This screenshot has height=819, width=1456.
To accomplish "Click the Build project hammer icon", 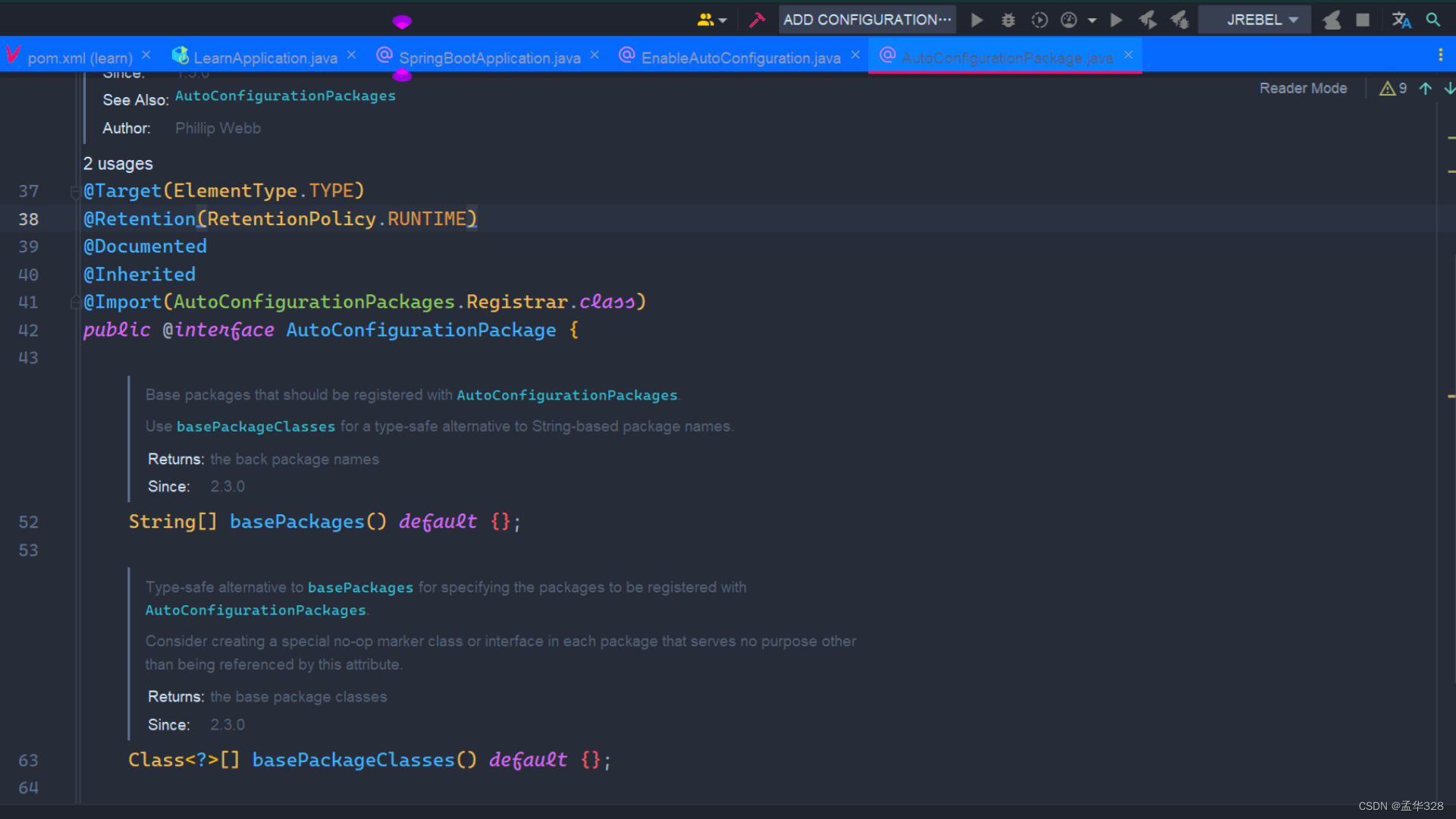I will [x=756, y=20].
